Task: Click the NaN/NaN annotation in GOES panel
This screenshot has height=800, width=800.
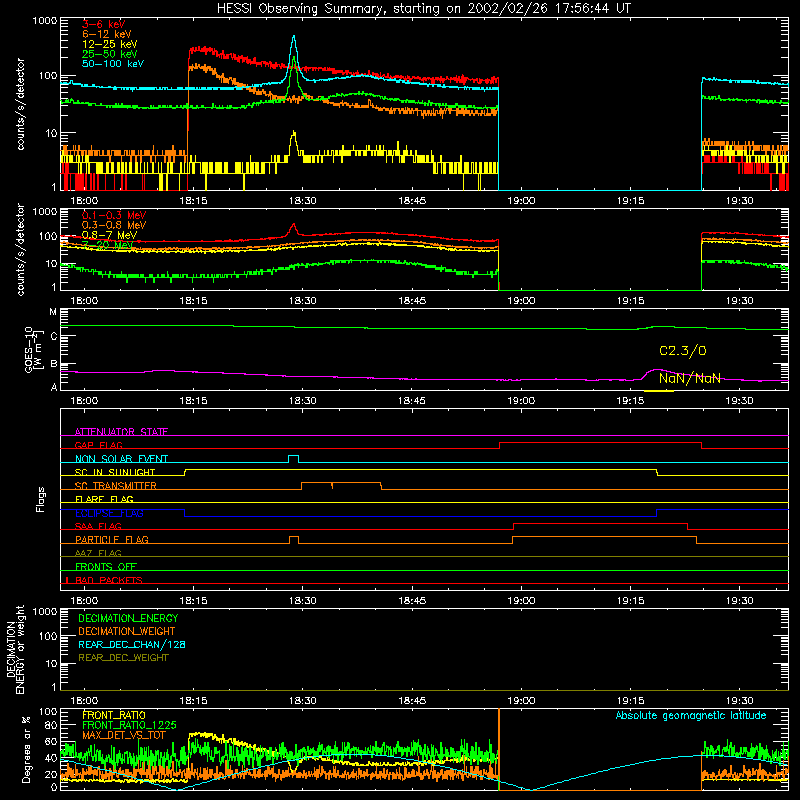Action: pyautogui.click(x=689, y=378)
